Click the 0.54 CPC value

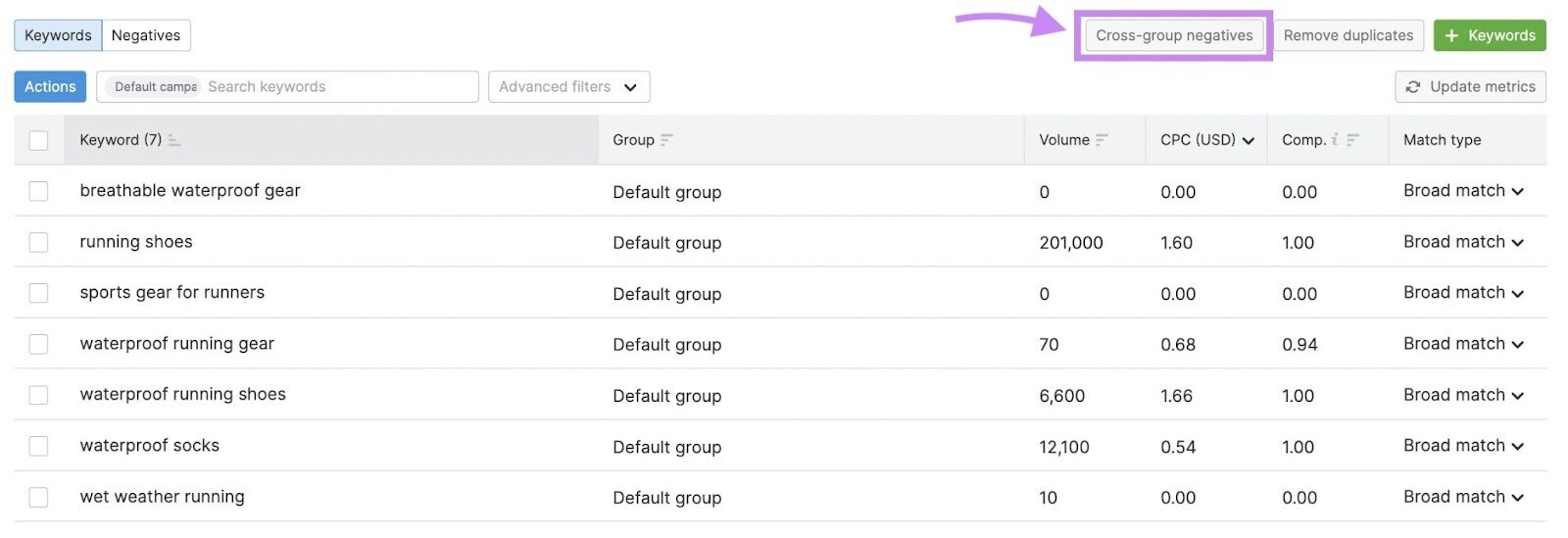tap(1178, 447)
